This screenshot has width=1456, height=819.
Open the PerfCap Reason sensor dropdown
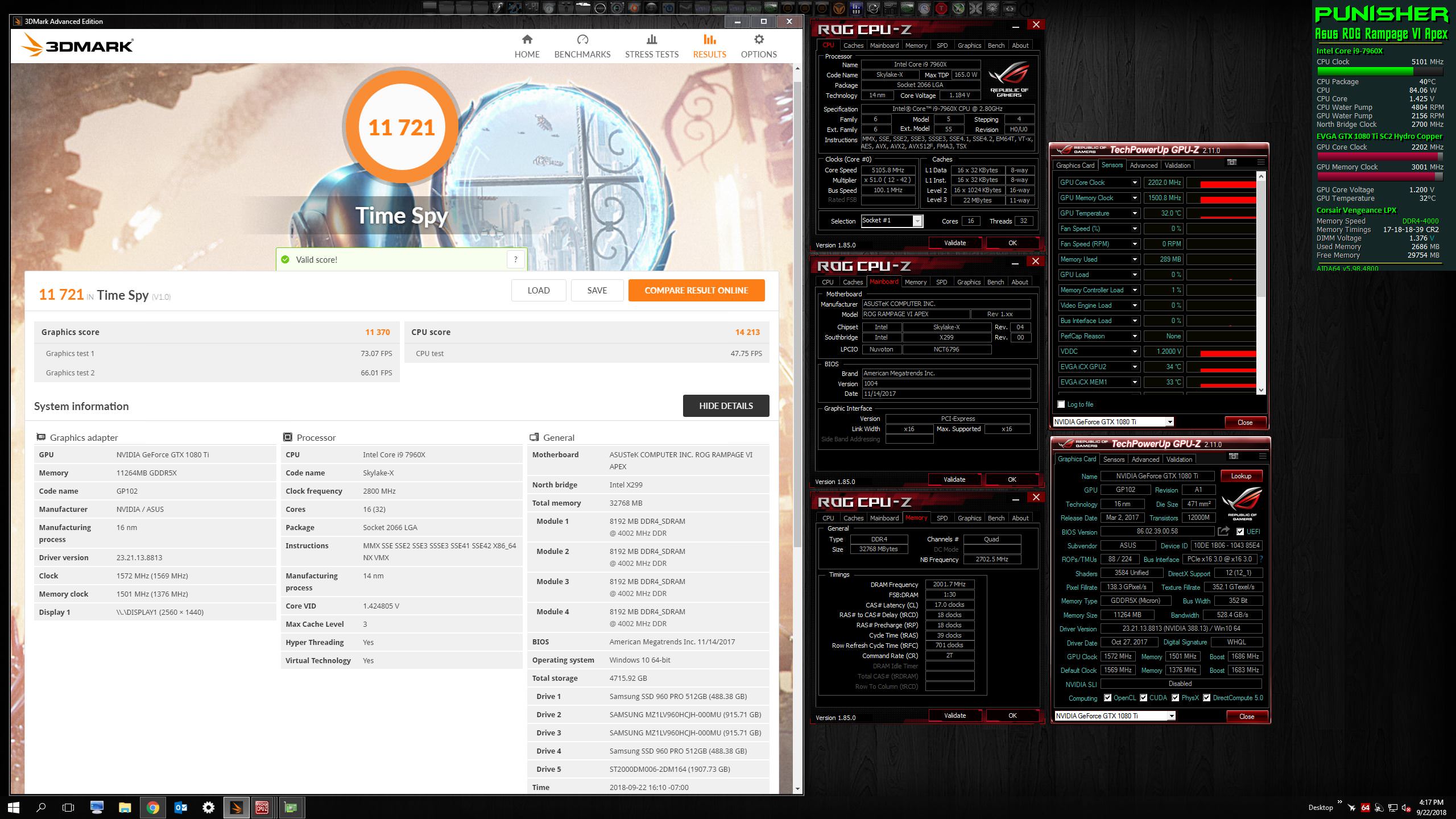point(1135,336)
